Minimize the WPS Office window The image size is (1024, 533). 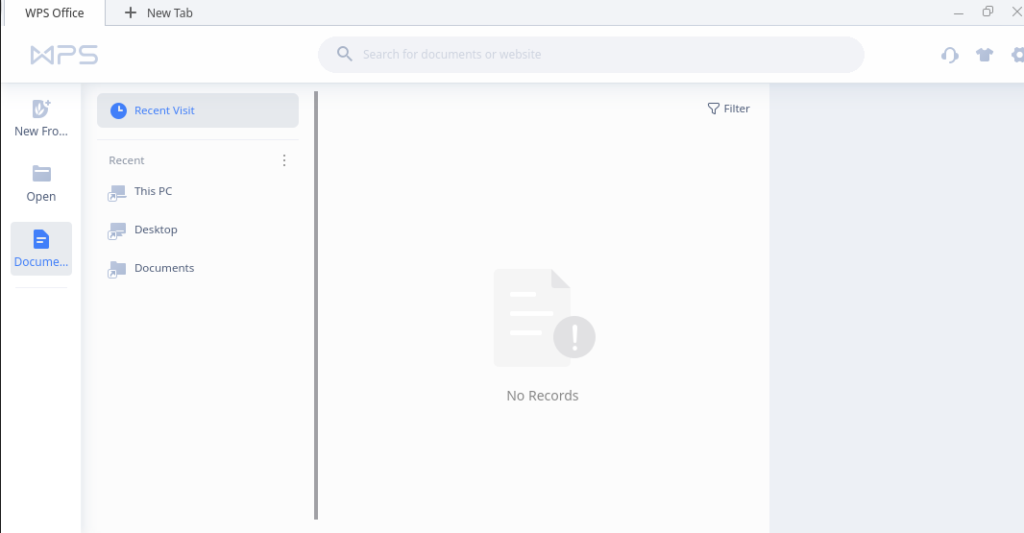[958, 12]
